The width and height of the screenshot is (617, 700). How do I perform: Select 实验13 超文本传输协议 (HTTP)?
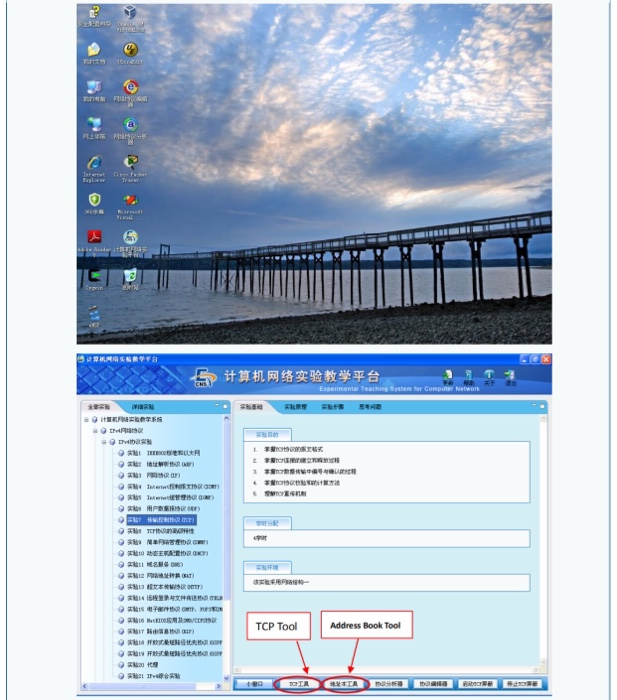coord(165,587)
